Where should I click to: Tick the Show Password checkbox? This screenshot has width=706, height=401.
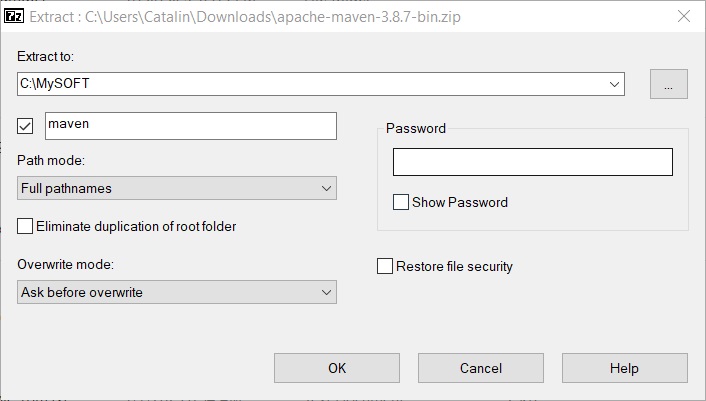(x=401, y=202)
